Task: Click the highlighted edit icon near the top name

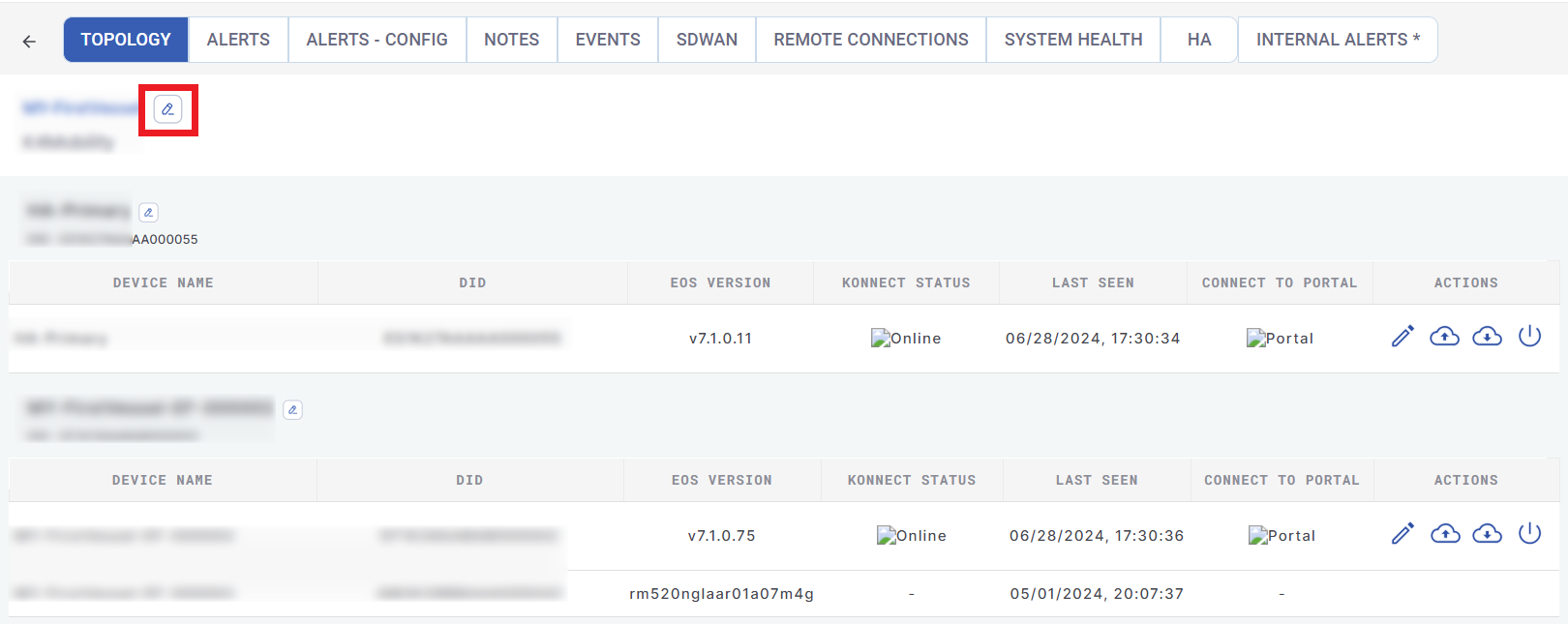Action: click(167, 109)
